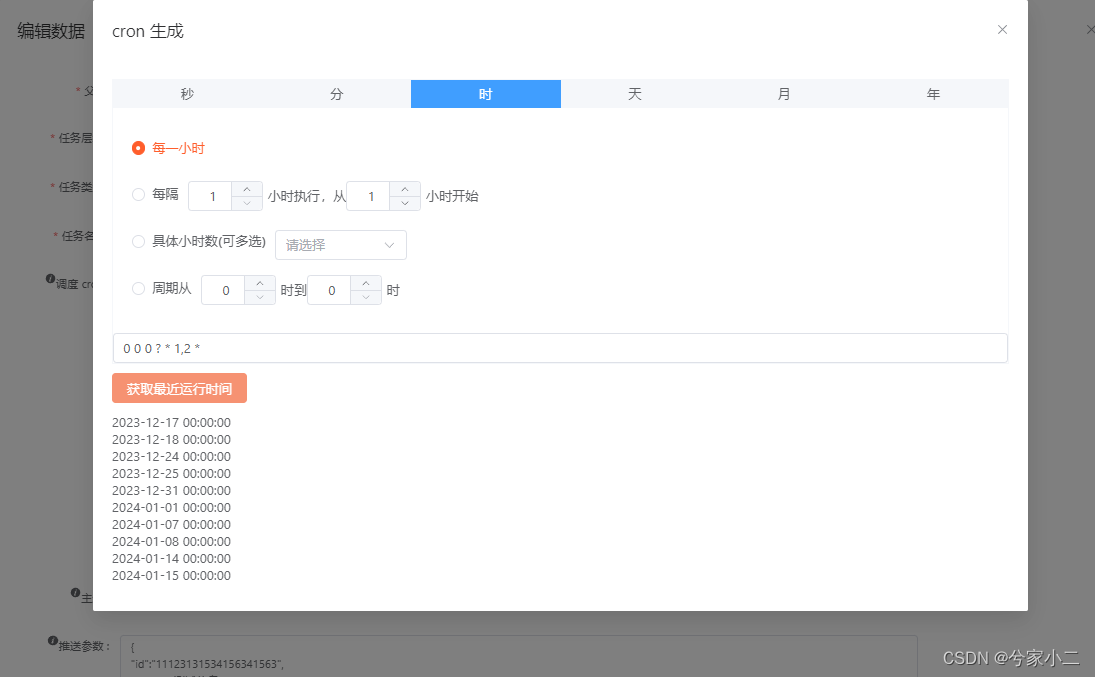Select the 每隔 interval execution option
This screenshot has width=1095, height=677.
click(138, 194)
